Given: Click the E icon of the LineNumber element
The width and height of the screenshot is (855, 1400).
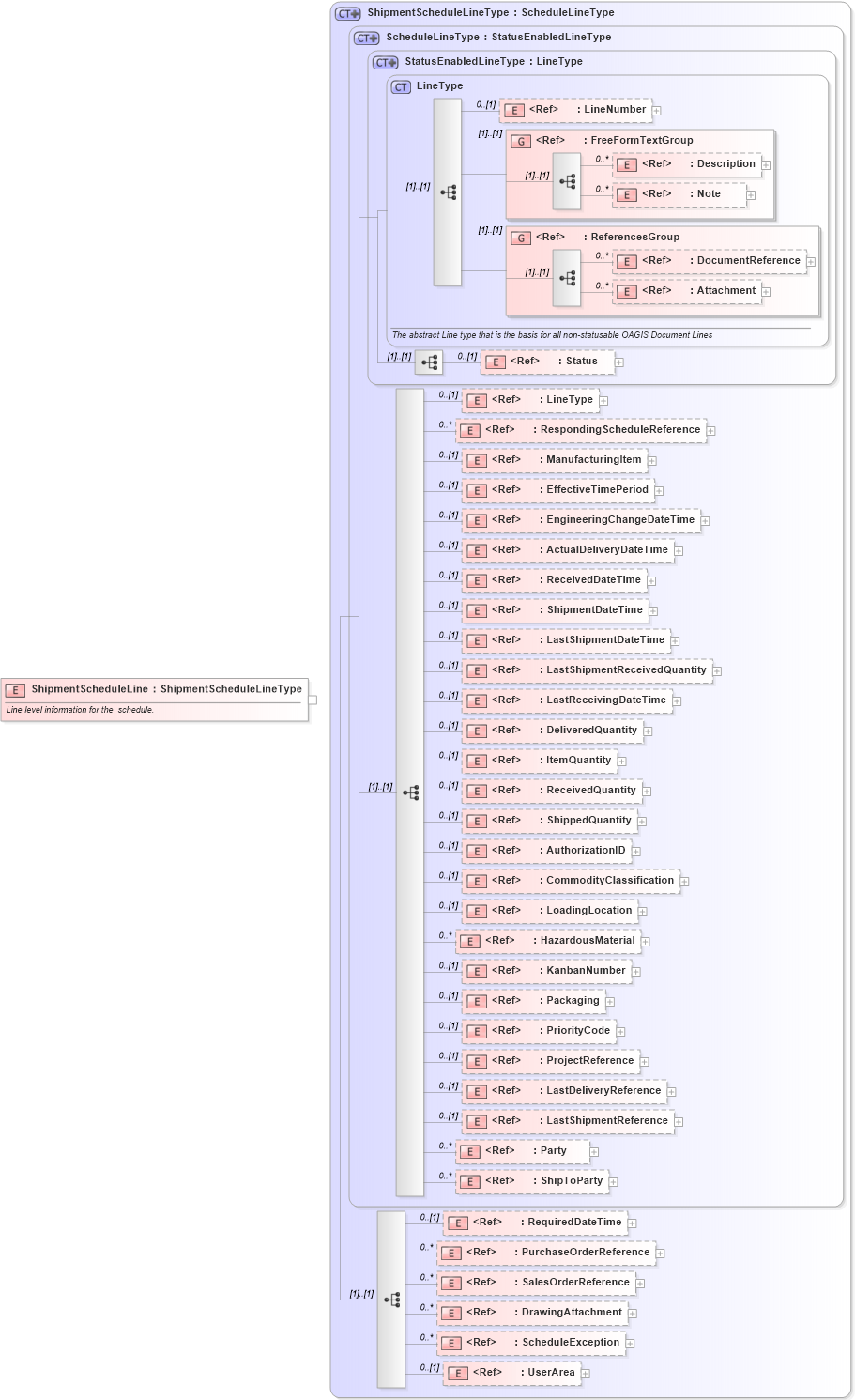Looking at the screenshot, I should 512,110.
